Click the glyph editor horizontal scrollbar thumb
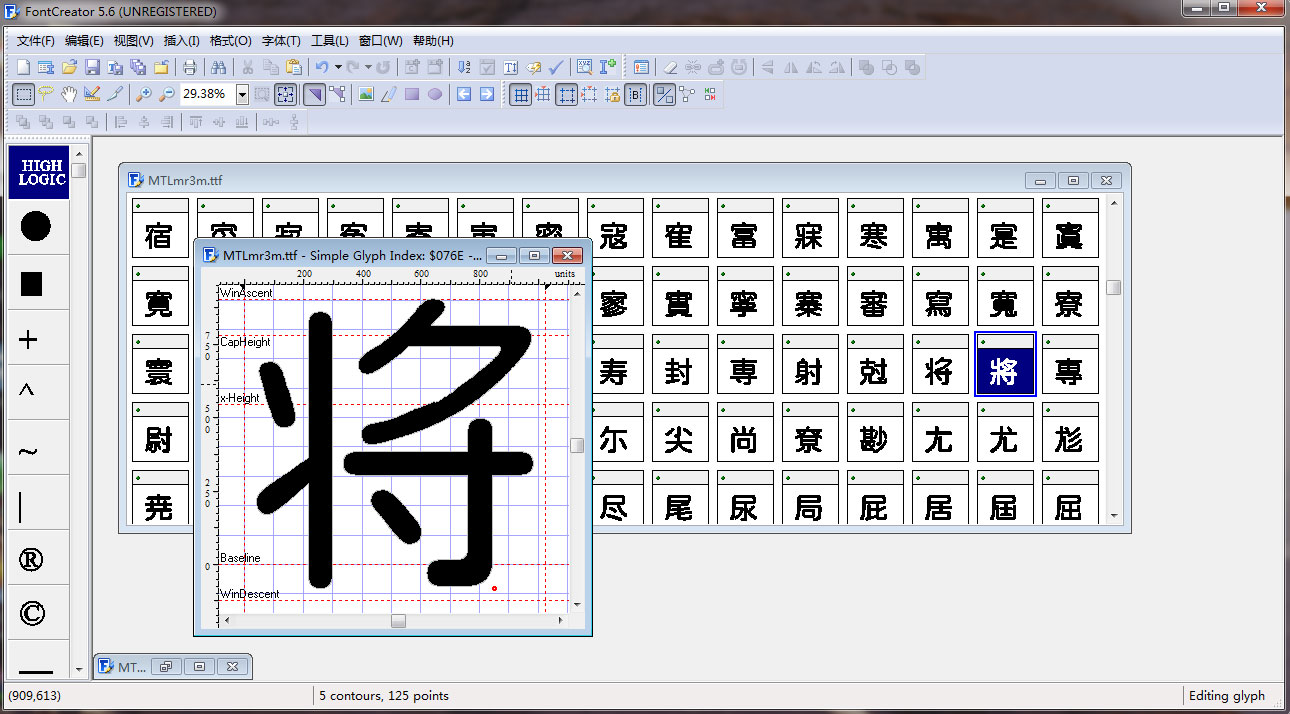Image resolution: width=1290 pixels, height=714 pixels. coord(398,621)
